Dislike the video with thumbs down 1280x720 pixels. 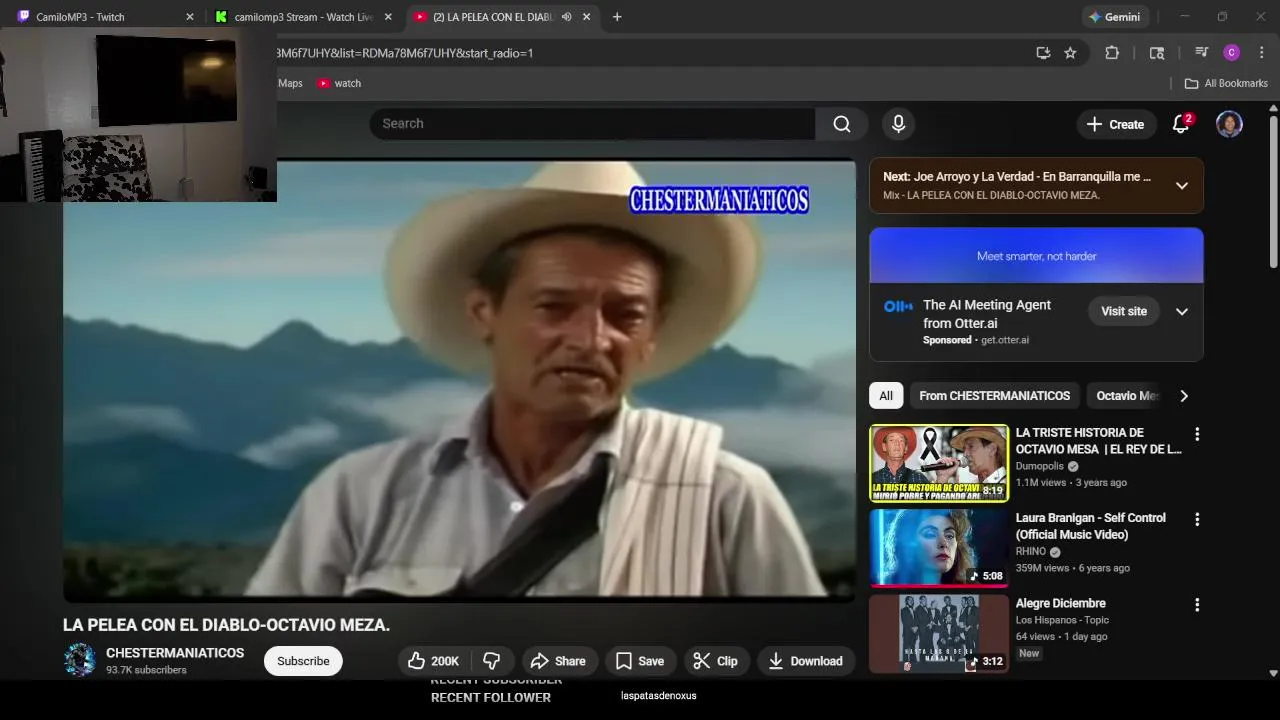click(492, 661)
